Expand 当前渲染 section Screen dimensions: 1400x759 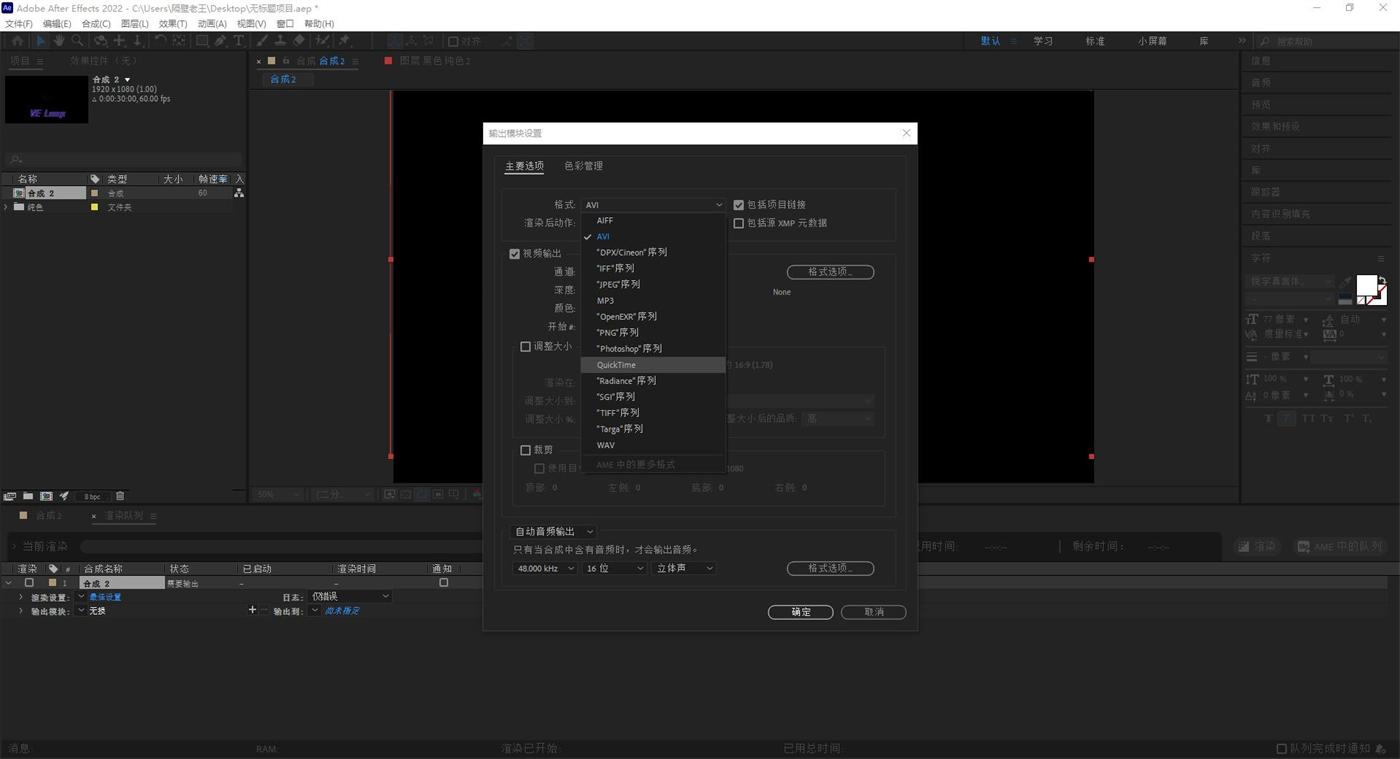click(x=14, y=547)
